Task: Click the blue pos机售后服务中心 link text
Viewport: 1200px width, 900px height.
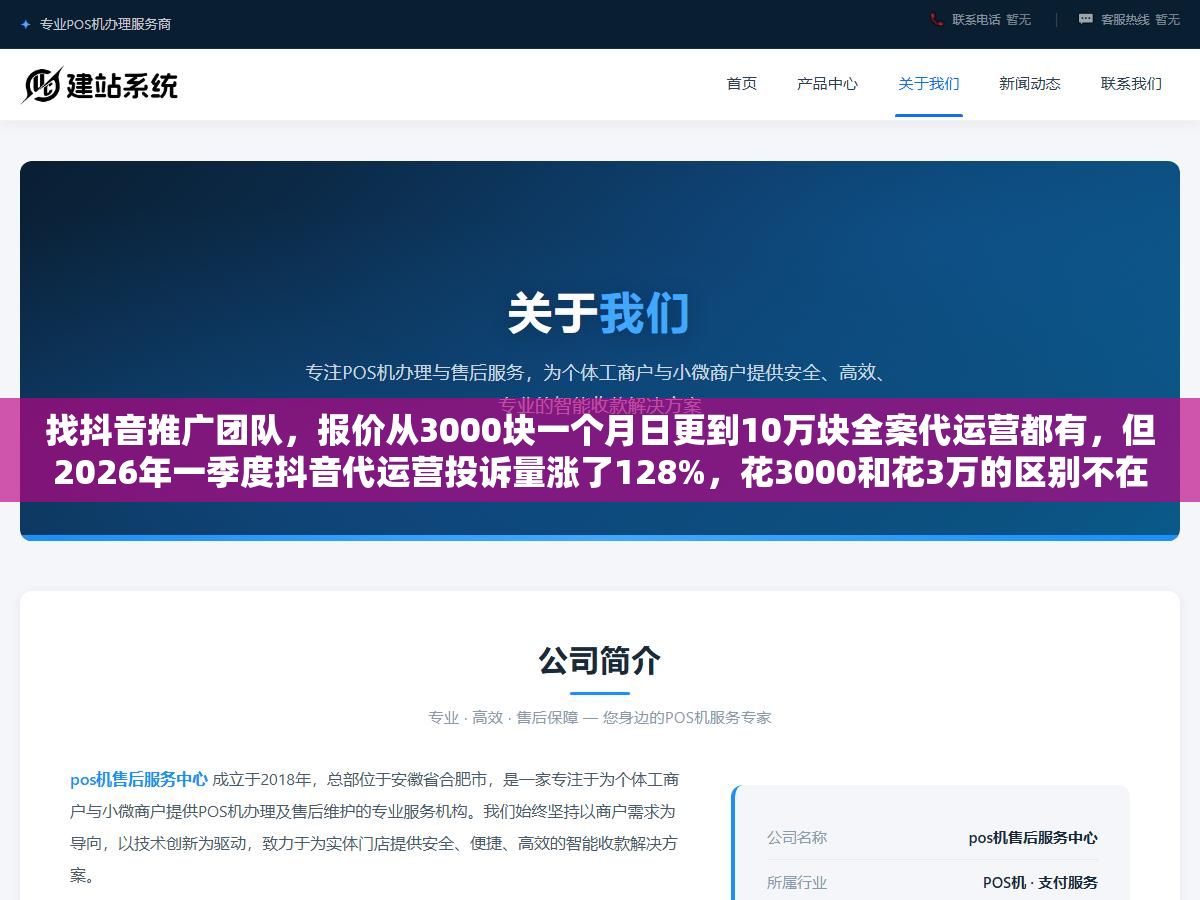Action: [139, 779]
